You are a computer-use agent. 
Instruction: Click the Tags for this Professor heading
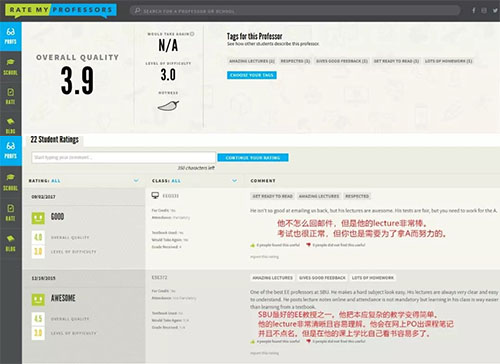click(x=255, y=36)
